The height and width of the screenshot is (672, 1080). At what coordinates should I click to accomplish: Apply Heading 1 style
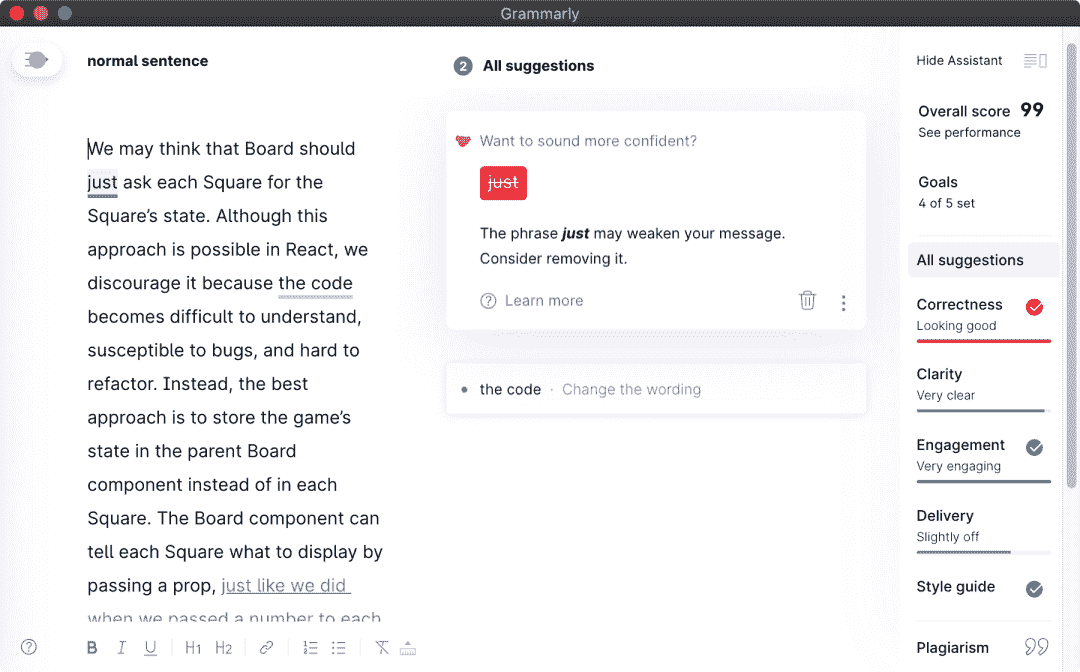(x=193, y=648)
